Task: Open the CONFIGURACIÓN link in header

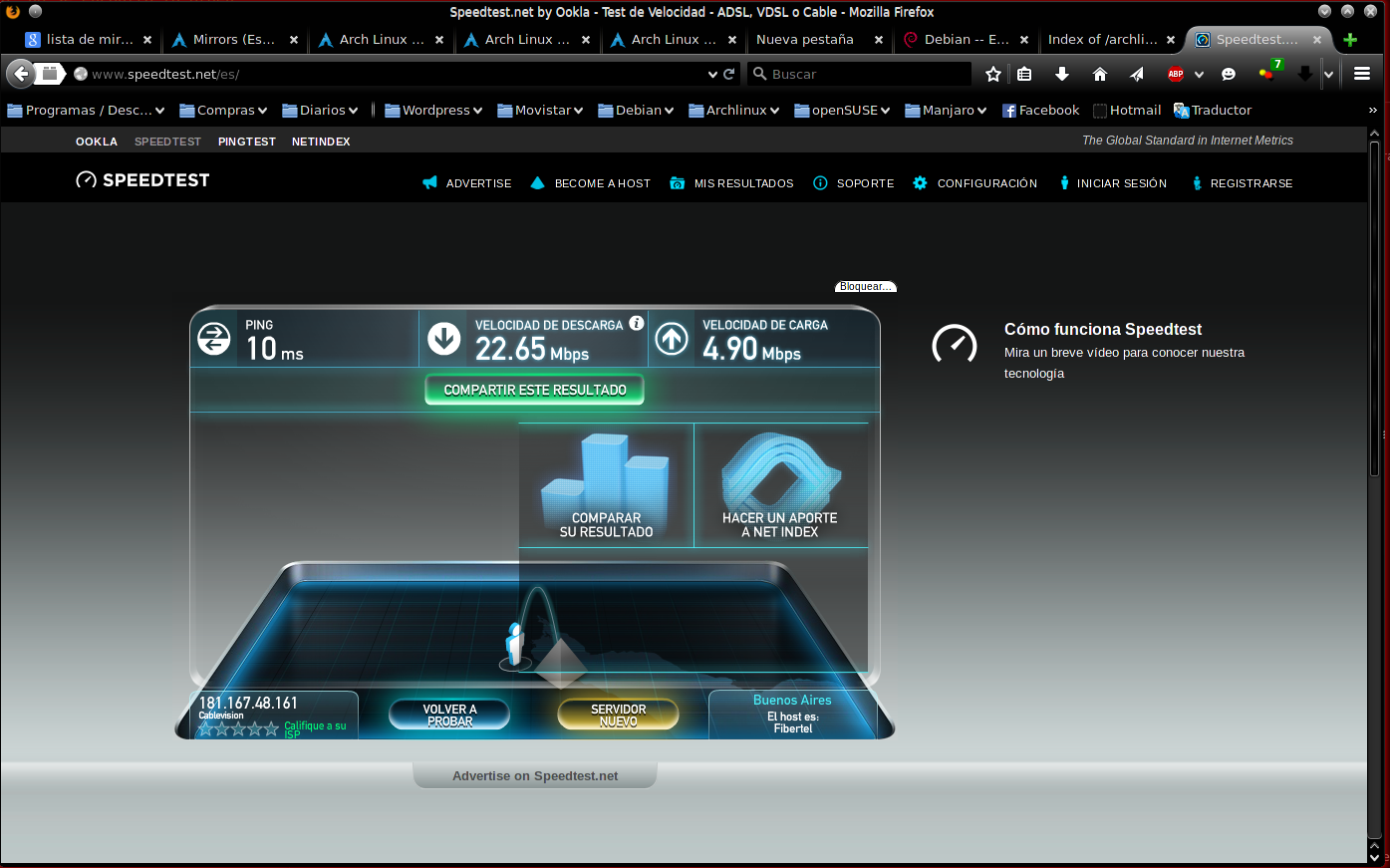Action: click(x=975, y=183)
